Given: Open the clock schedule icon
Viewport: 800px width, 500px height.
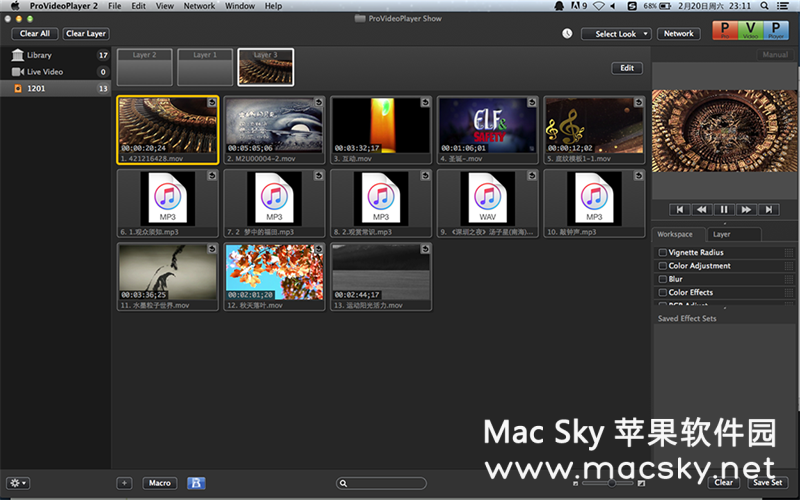Looking at the screenshot, I should point(567,34).
